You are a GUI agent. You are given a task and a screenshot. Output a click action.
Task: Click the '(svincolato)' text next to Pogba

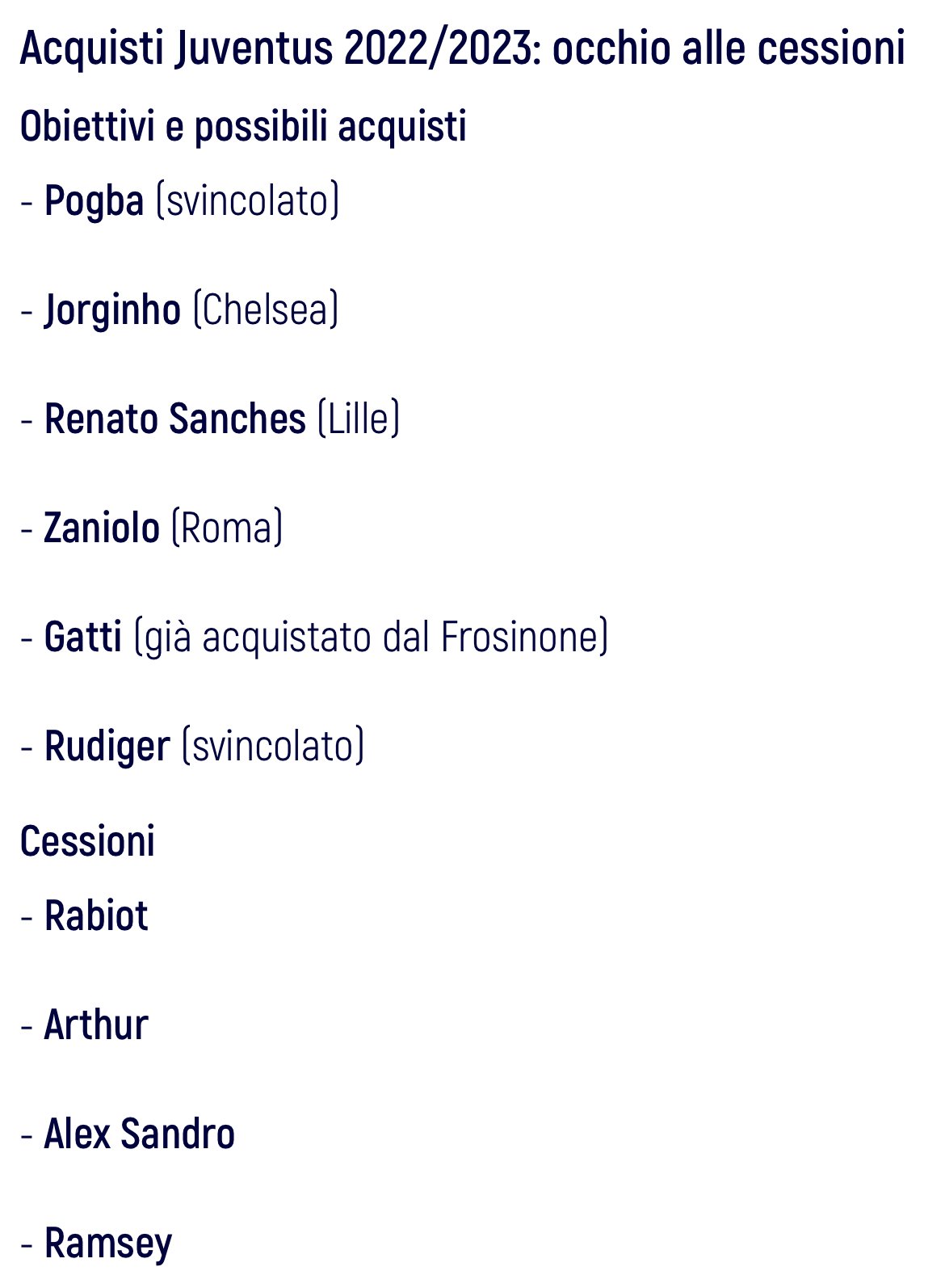(247, 200)
